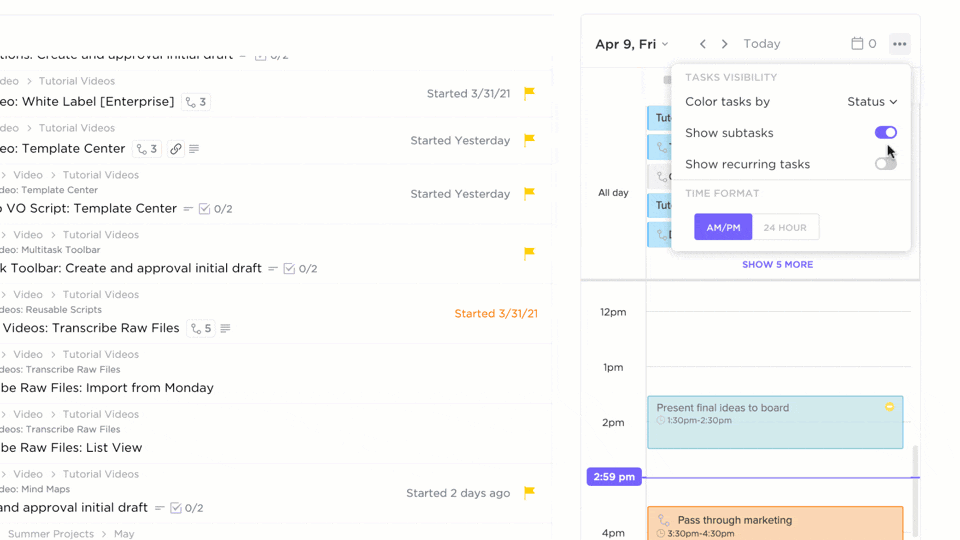Open the three-dot calendar options menu

(899, 44)
